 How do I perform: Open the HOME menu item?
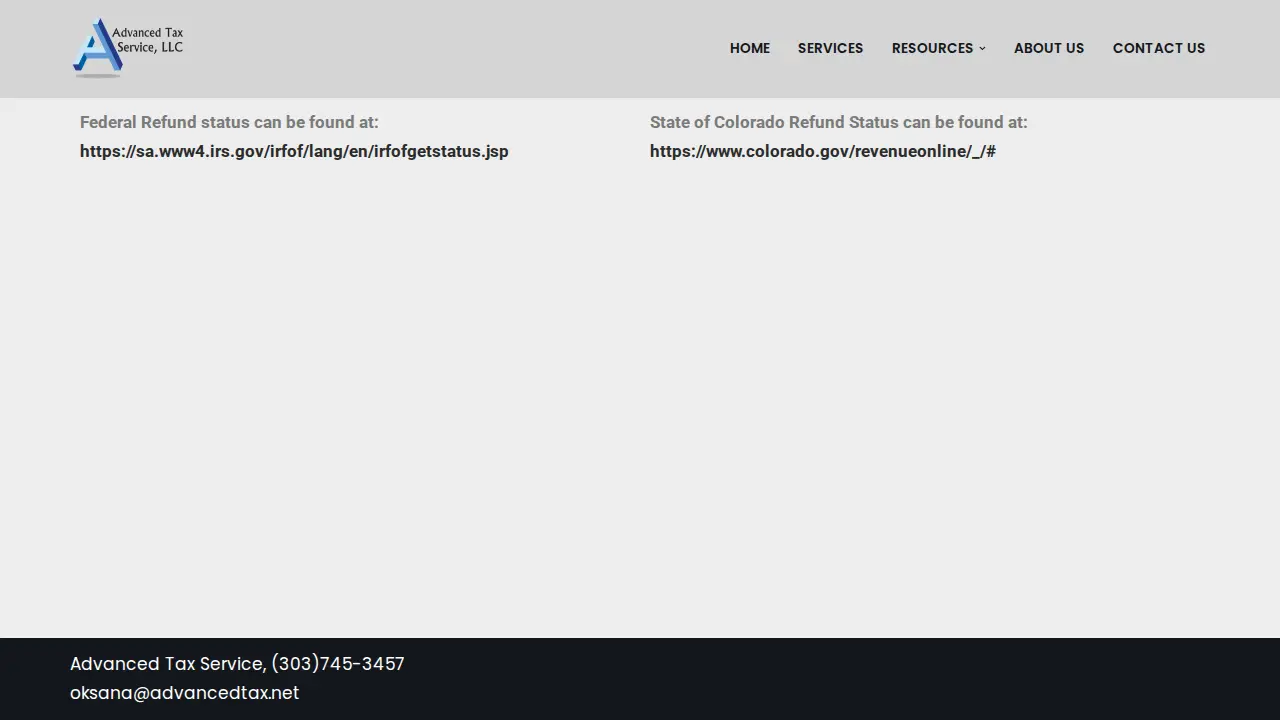pos(750,48)
